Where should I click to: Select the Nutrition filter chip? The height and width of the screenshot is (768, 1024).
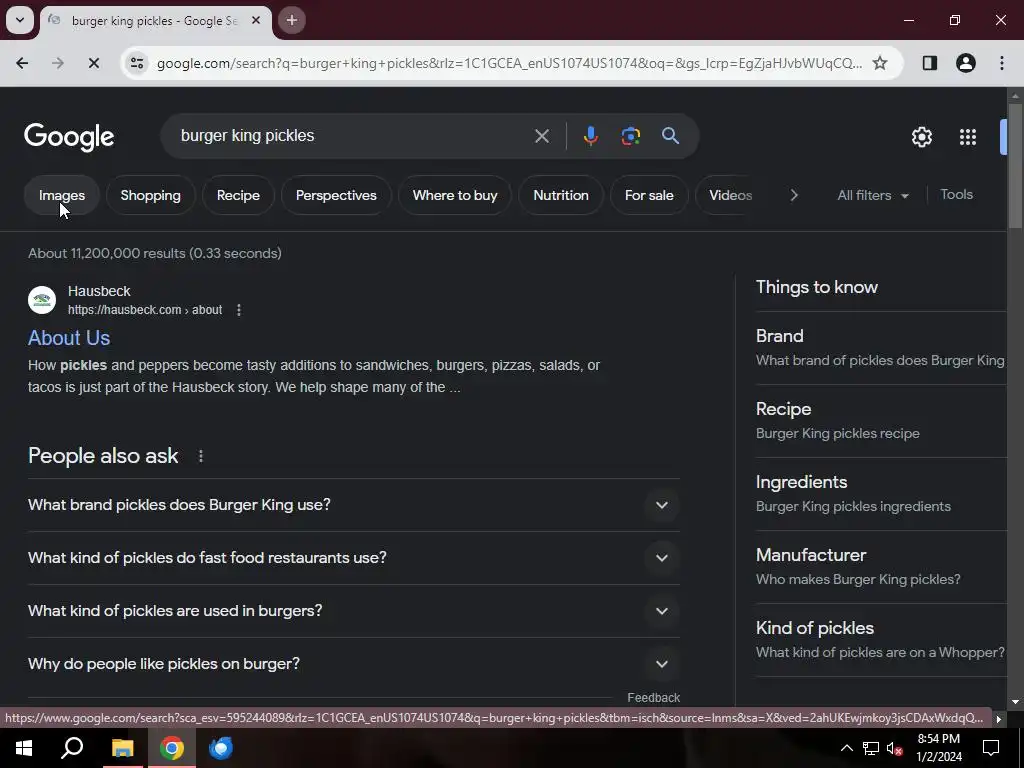click(561, 195)
